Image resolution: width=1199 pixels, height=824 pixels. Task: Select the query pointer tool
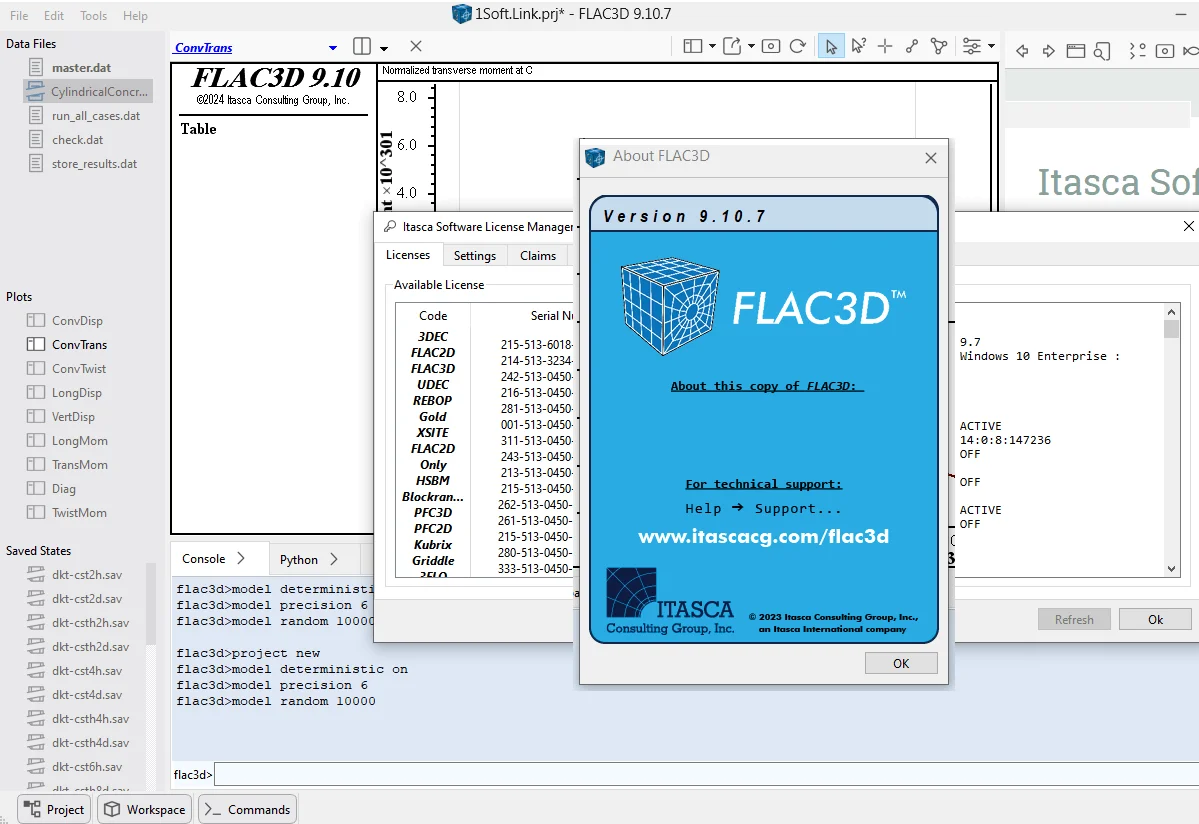pyautogui.click(x=859, y=47)
